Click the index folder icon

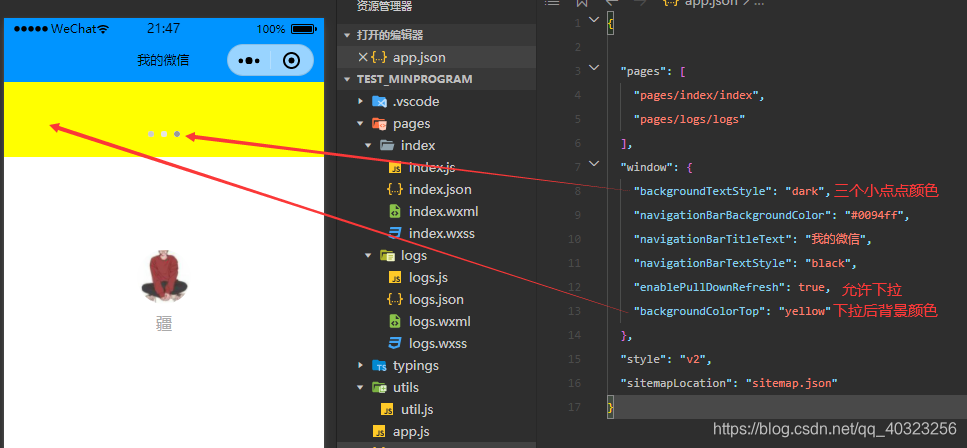point(387,146)
